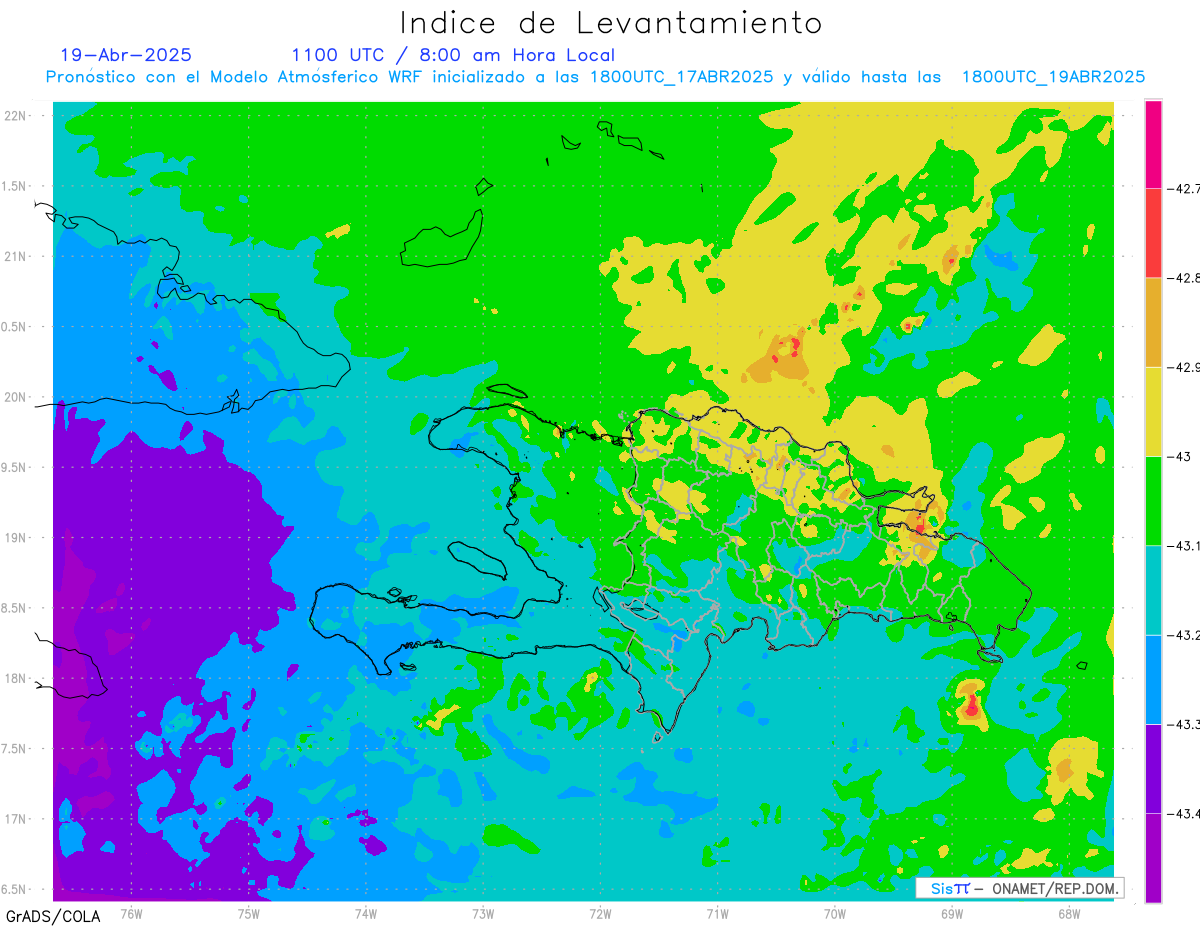Select the violet legend segment above -43.4
Image resolution: width=1200 pixels, height=927 pixels.
pyautogui.click(x=1153, y=768)
